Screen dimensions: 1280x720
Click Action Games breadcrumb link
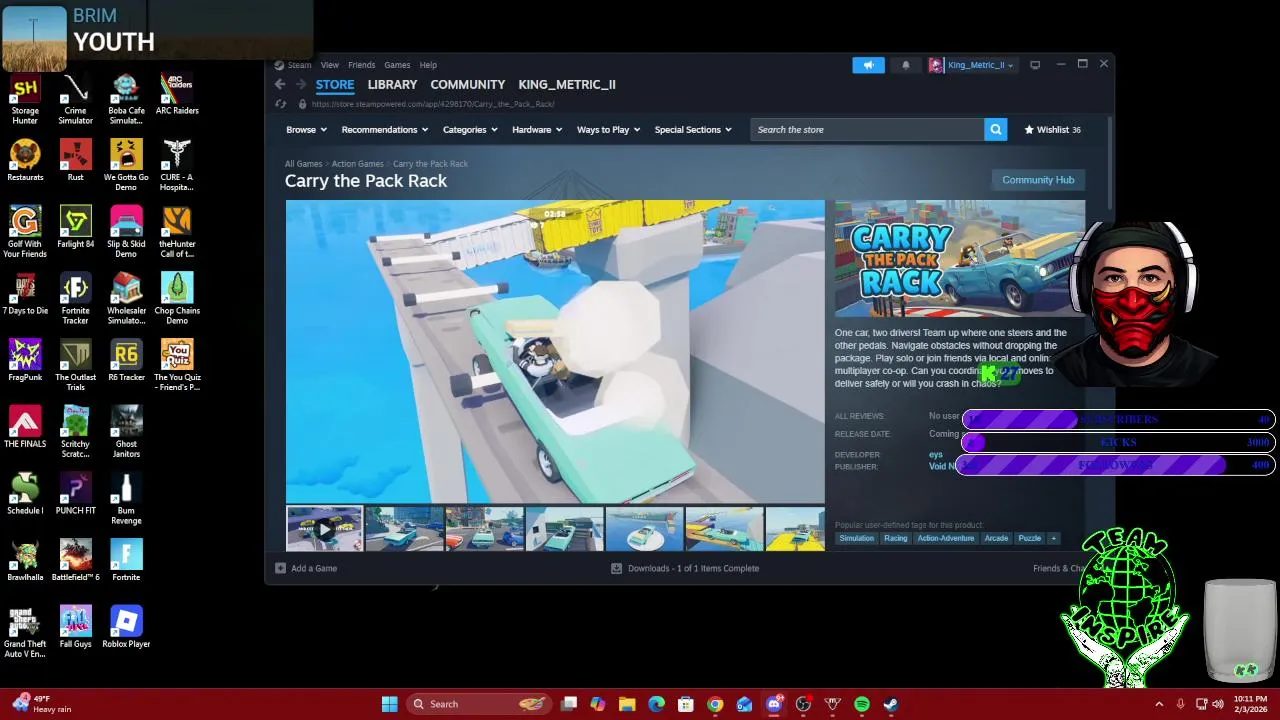(357, 164)
